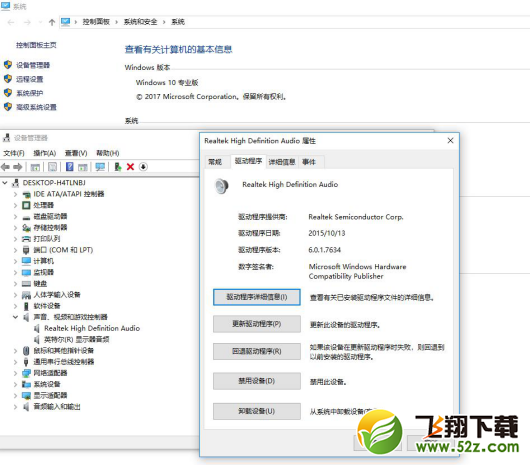531x466 pixels.
Task: Switch to the 详细信息 tab in properties dialog
Action: [282, 162]
